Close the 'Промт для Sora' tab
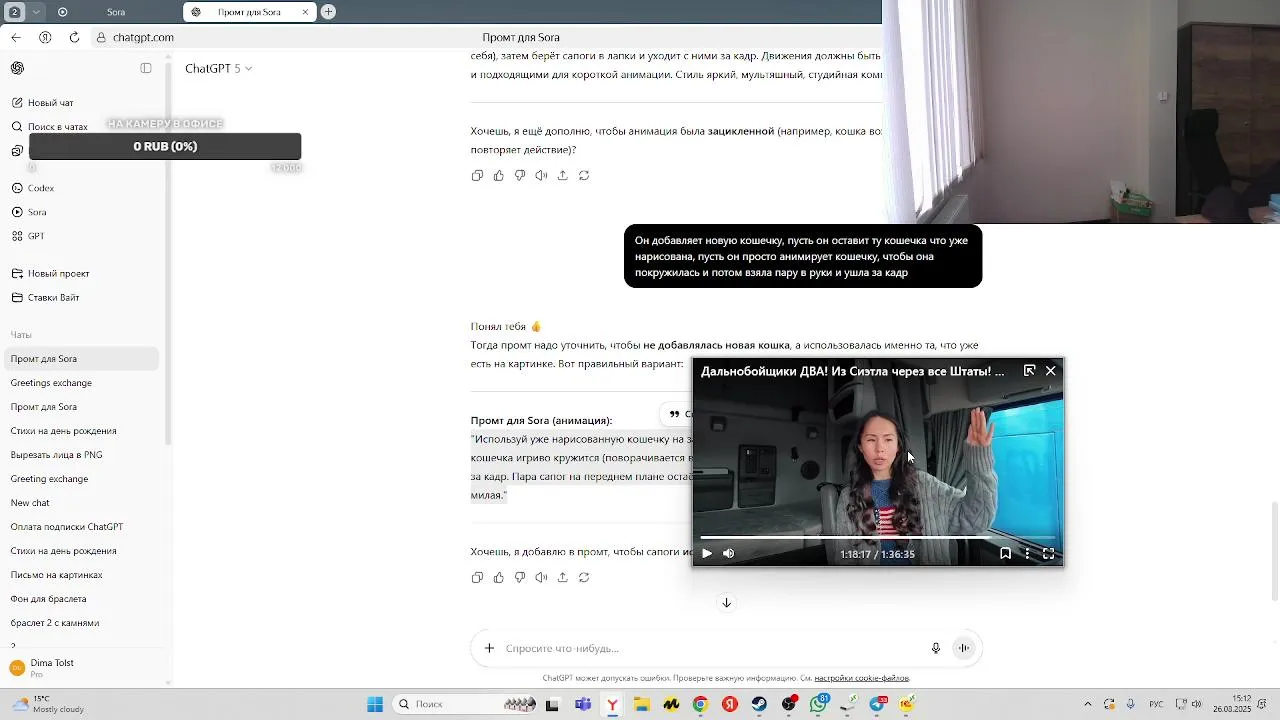 [306, 12]
